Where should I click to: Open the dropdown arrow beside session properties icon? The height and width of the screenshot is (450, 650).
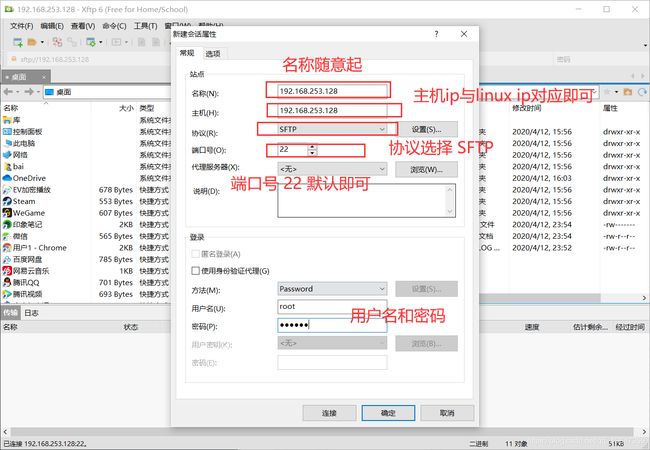click(x=101, y=42)
